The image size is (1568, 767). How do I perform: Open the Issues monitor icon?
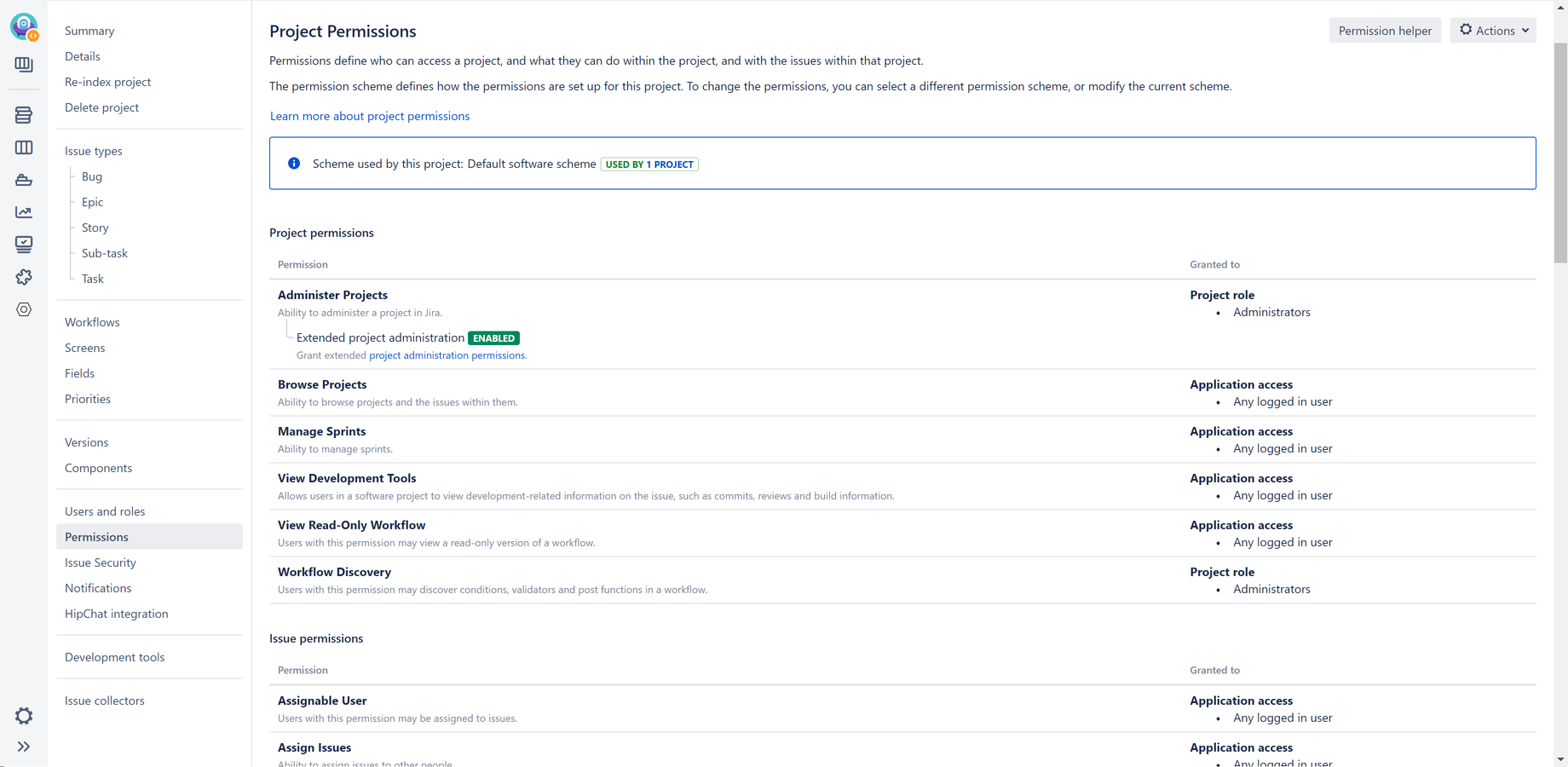24,245
